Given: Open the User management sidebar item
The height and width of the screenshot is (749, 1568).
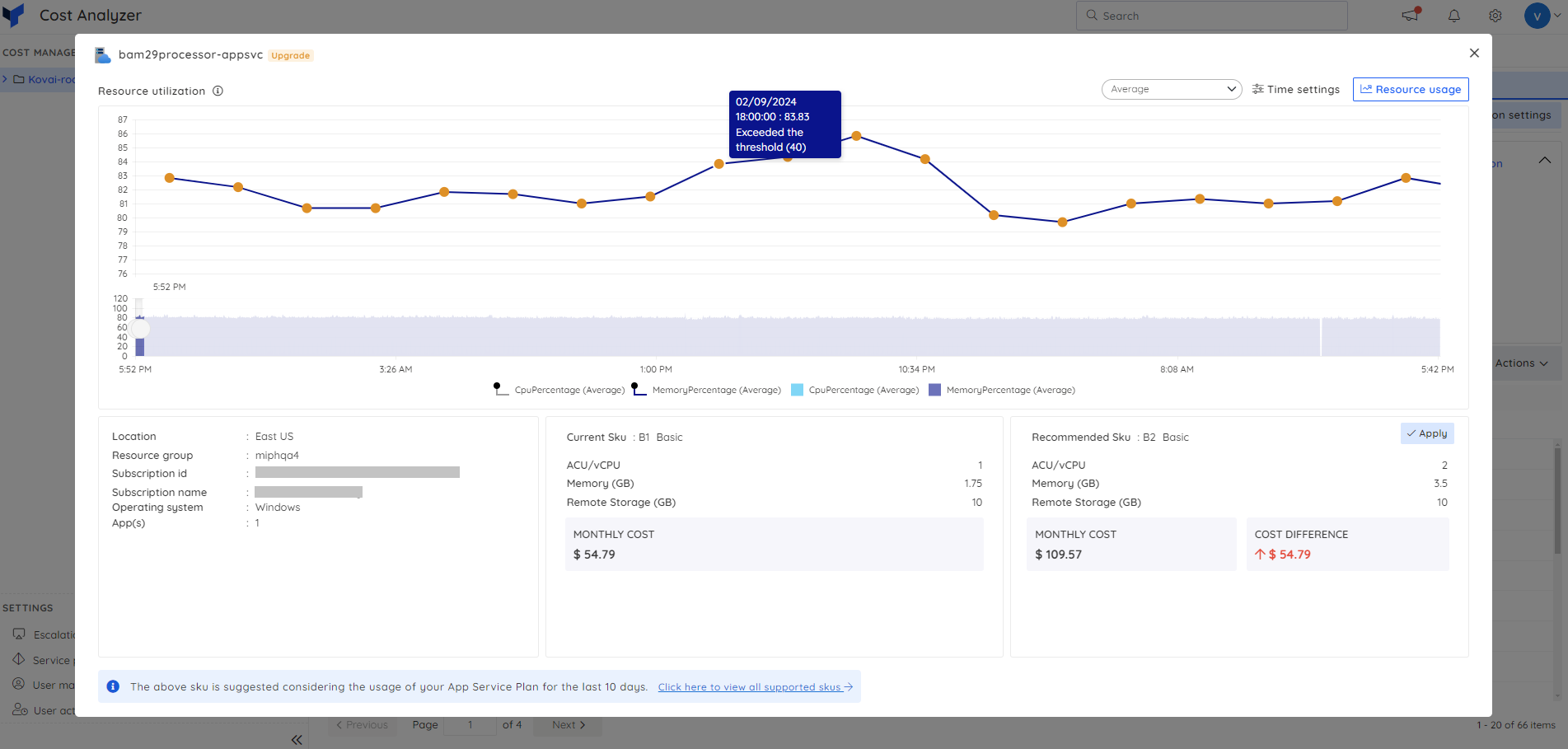Looking at the screenshot, I should pyautogui.click(x=45, y=685).
